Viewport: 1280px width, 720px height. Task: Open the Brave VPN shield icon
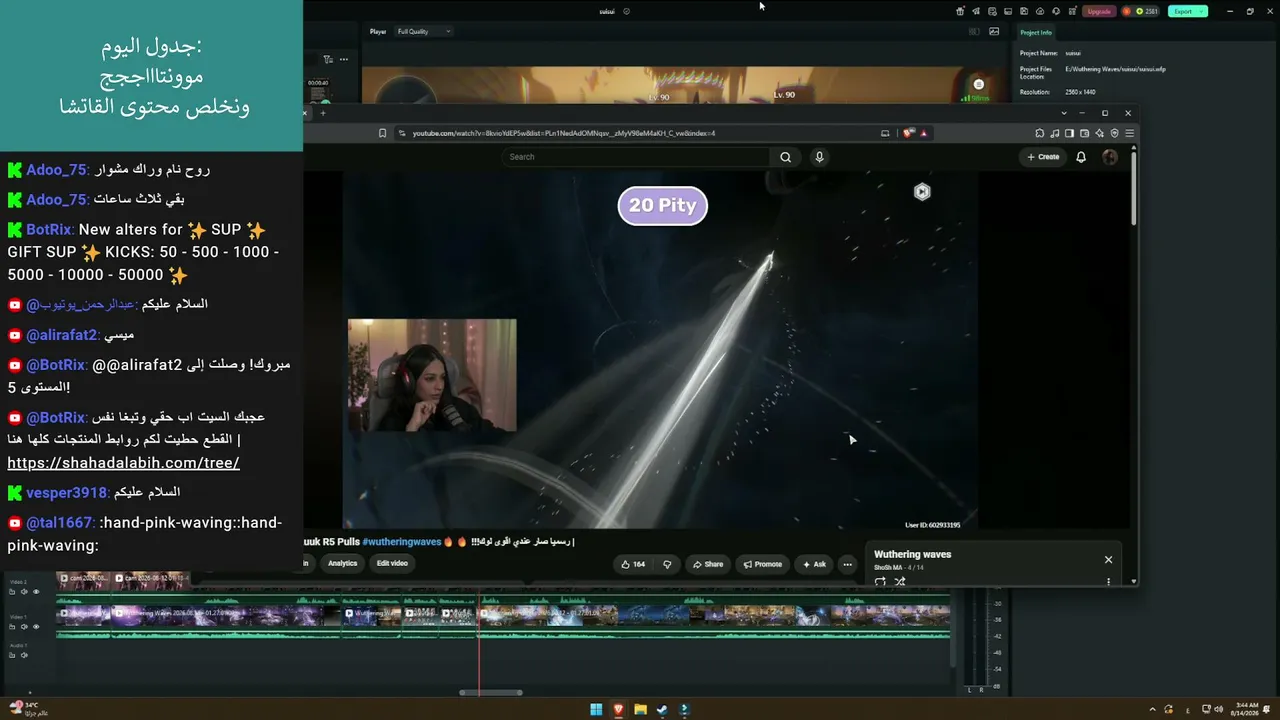tap(1114, 133)
